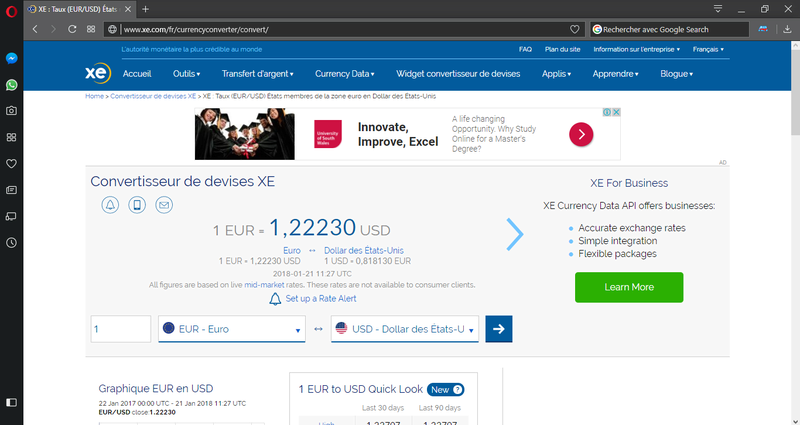The image size is (800, 425).
Task: Toggle the sidebar panel button at bottom left
Action: [11, 403]
